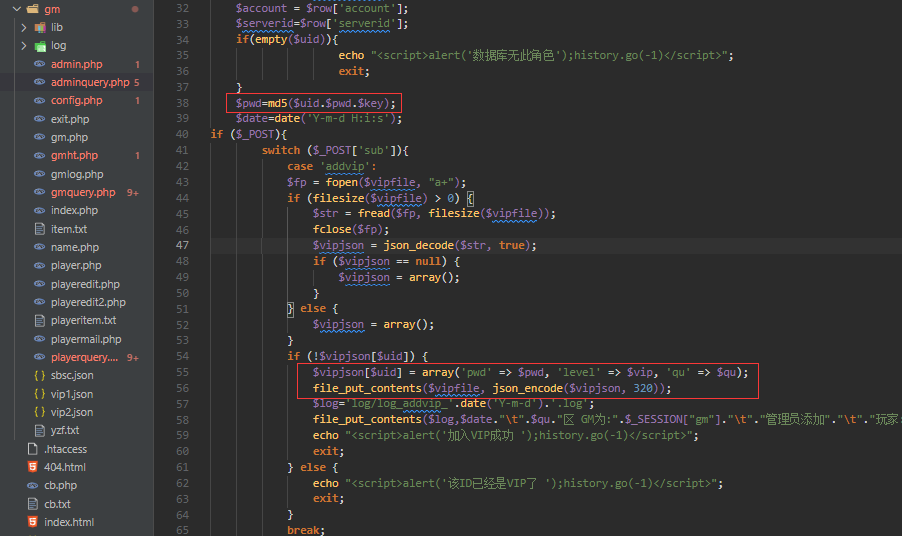Click the break statement on line 65

coord(306,530)
